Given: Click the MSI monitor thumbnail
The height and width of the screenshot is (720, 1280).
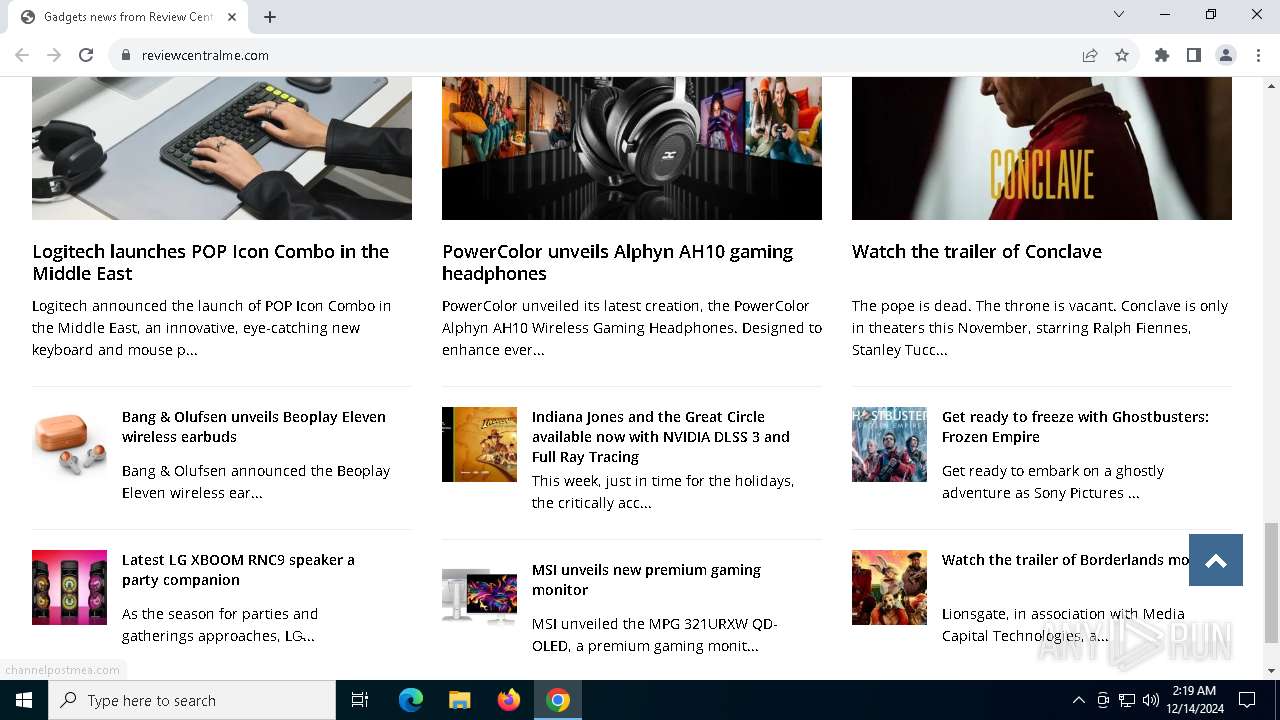Looking at the screenshot, I should point(479,597).
